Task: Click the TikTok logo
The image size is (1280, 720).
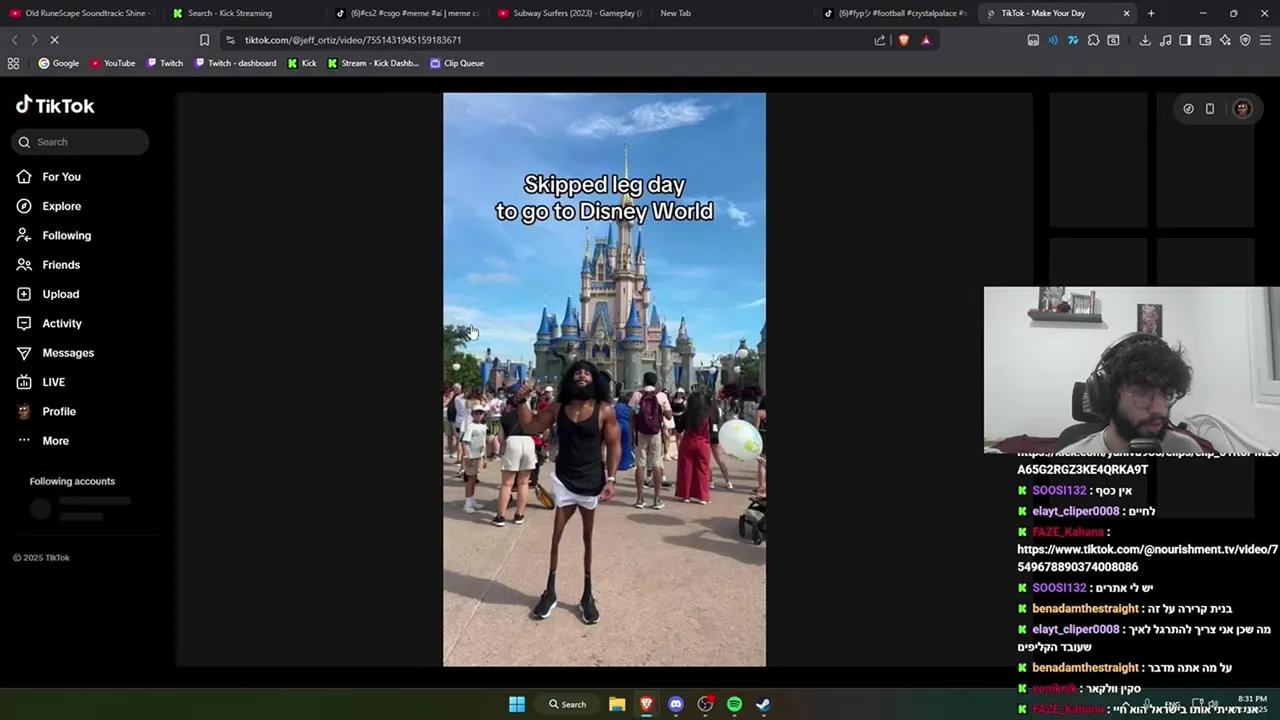Action: tap(55, 105)
